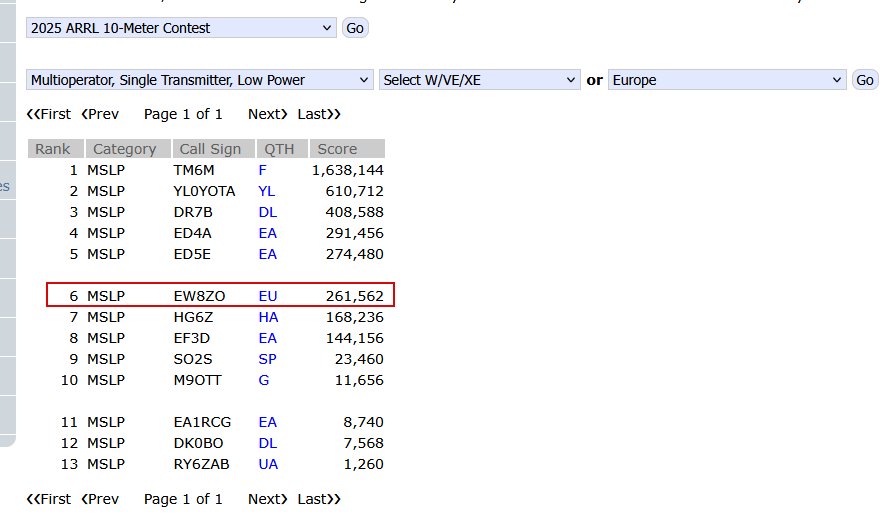Click Go button next to Europe dropdown
Image resolution: width=892 pixels, height=526 pixels.
pos(865,80)
